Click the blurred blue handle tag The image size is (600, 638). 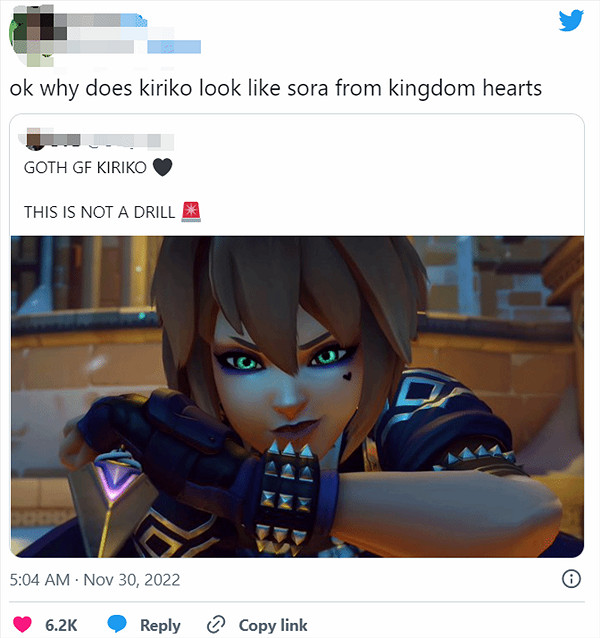click(174, 46)
